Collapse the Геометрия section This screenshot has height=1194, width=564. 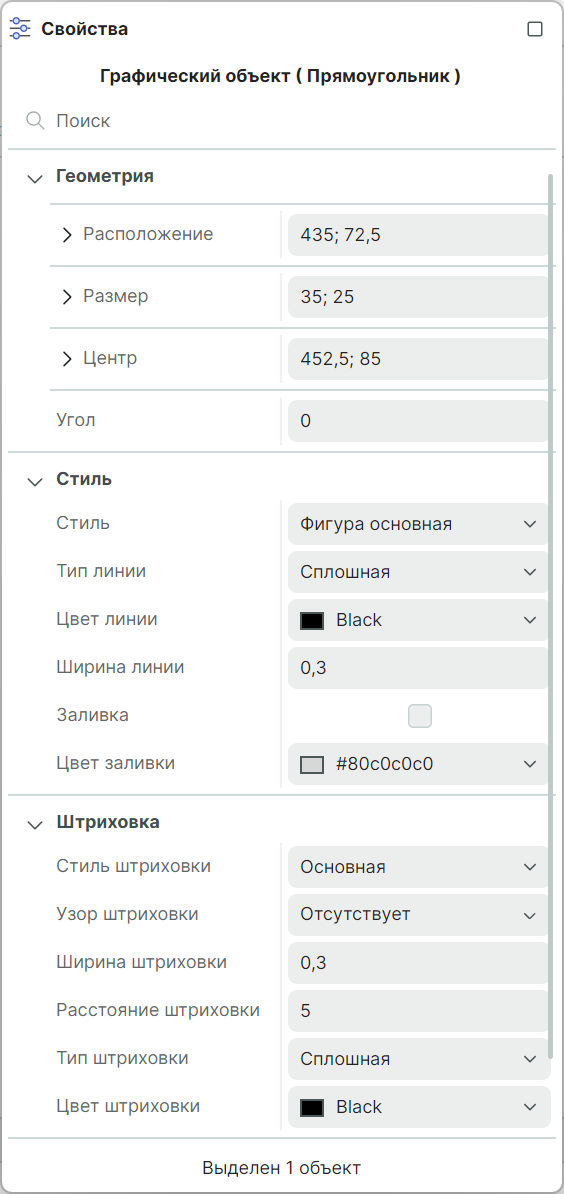coord(34,178)
